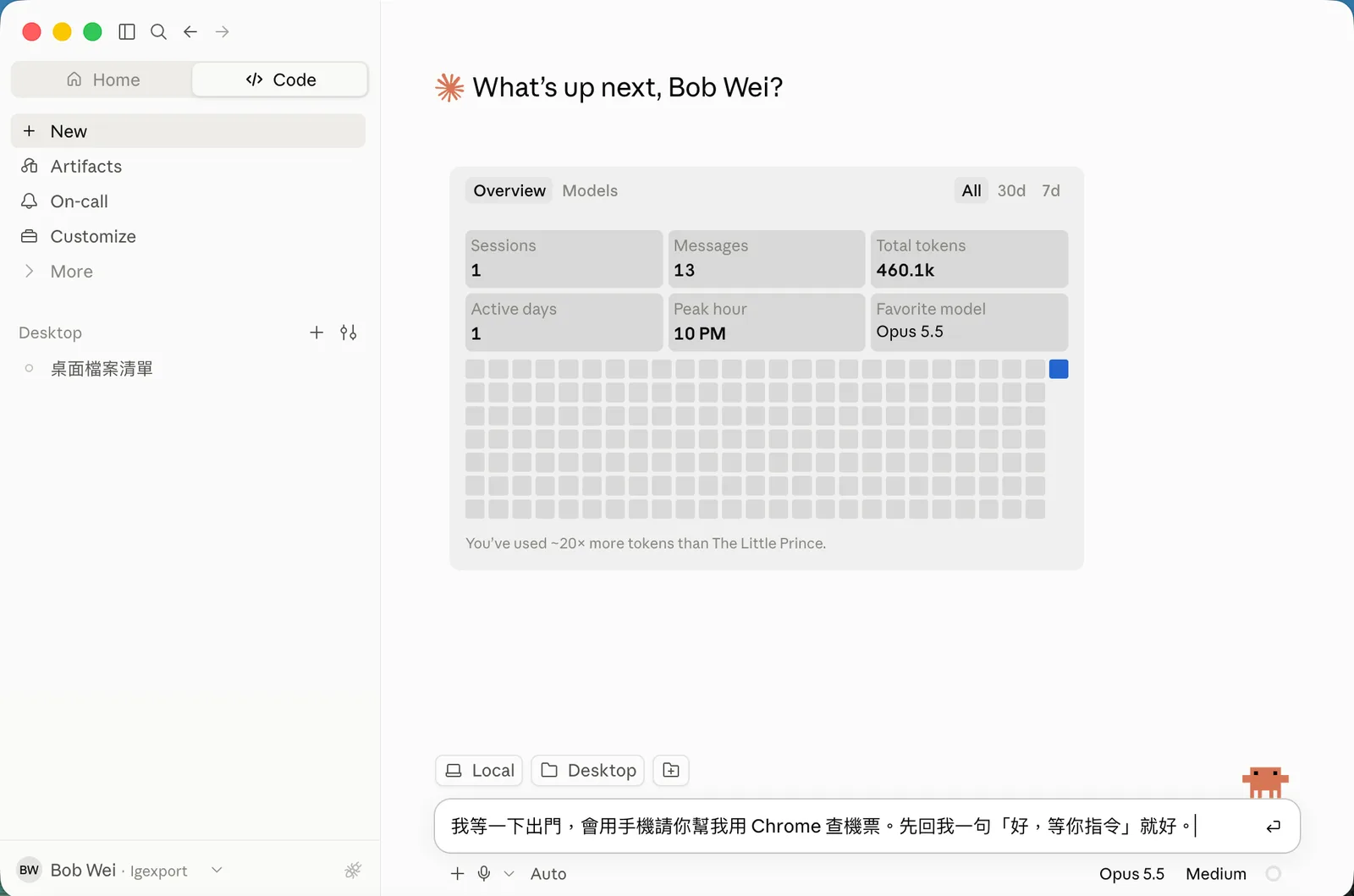Click the Favorite model Opus 5.5 card
The width and height of the screenshot is (1354, 896).
coord(970,322)
